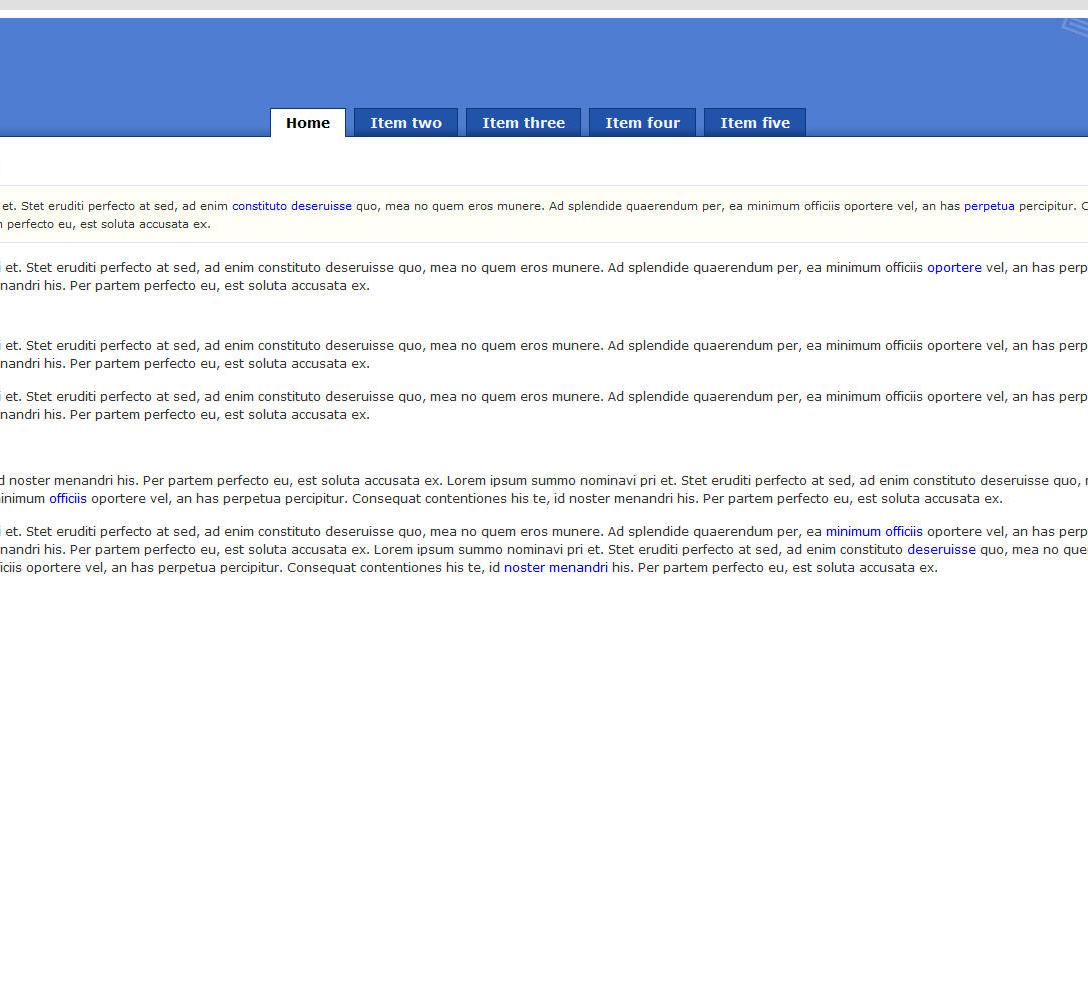Follow the 'minimum officiis' link
The width and height of the screenshot is (1088, 1000).
click(x=874, y=532)
